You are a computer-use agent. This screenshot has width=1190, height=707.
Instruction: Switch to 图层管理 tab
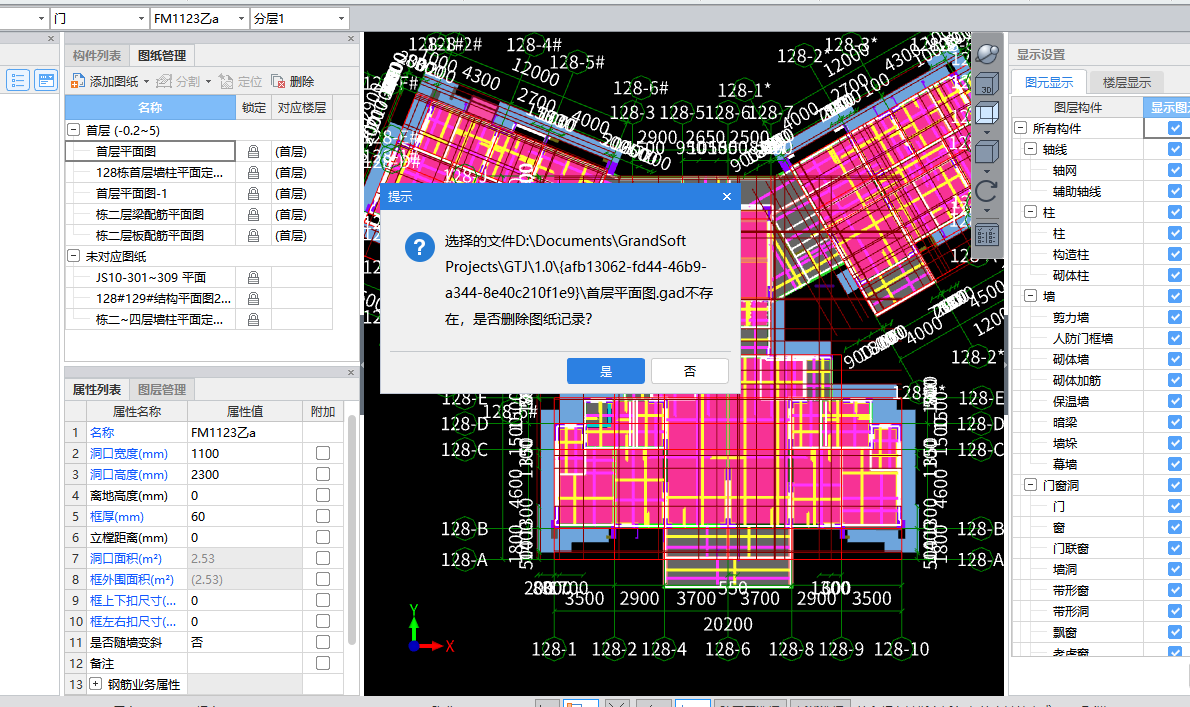point(162,389)
